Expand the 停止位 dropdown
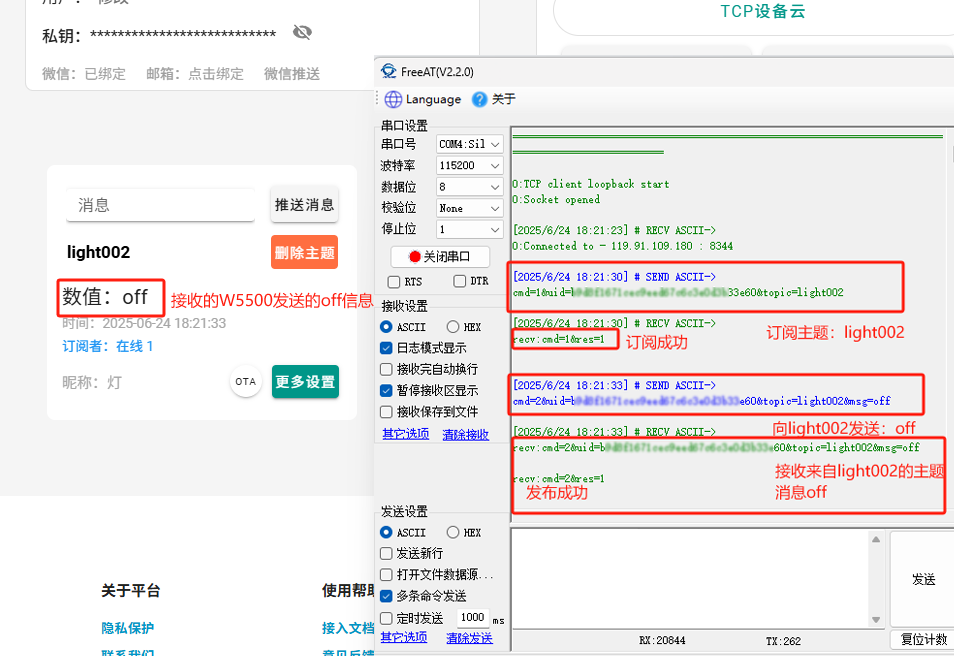Image resolution: width=954 pixels, height=656 pixels. [469, 230]
